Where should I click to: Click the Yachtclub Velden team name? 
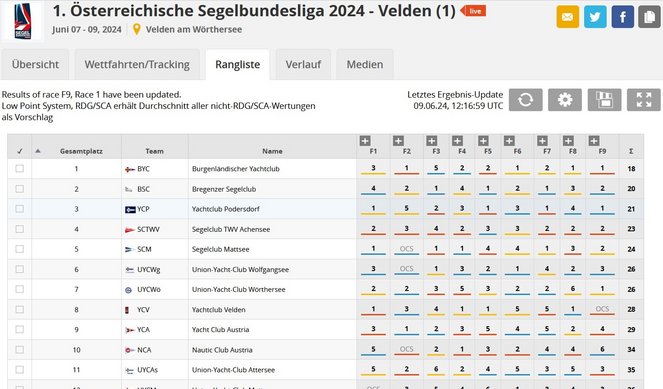tap(219, 310)
